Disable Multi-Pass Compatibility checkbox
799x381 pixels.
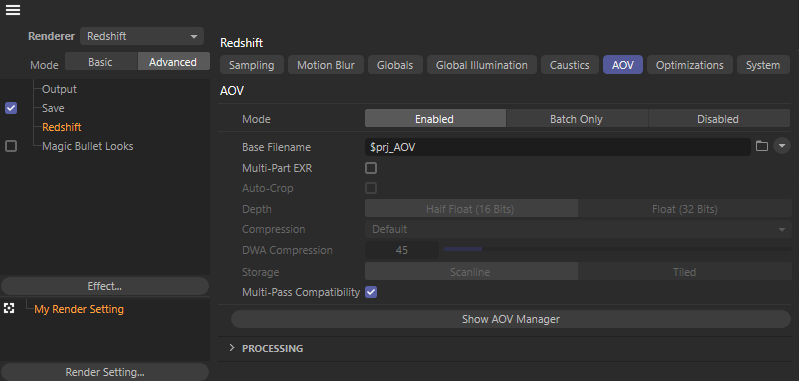(371, 292)
